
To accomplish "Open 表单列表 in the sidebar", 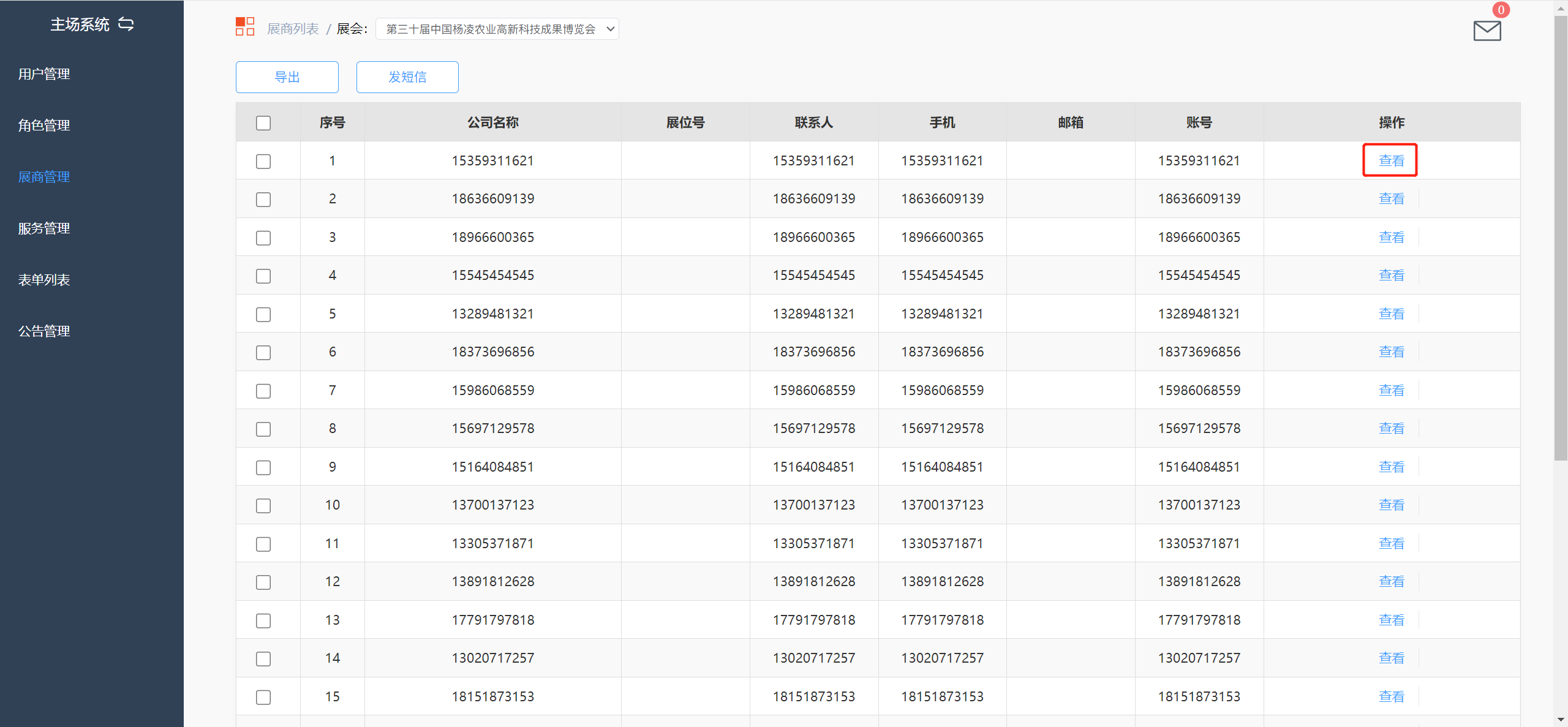I will point(44,280).
